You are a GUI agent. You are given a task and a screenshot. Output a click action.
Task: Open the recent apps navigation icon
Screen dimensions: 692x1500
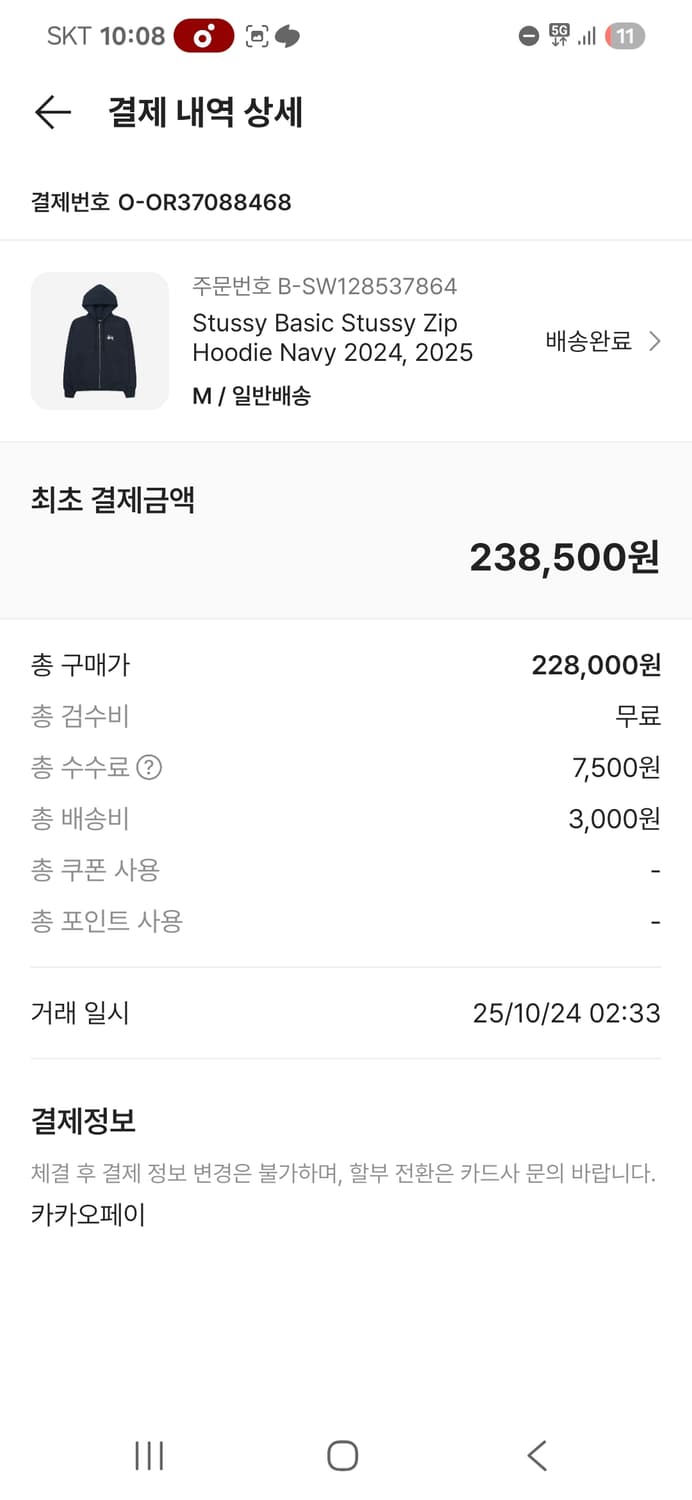pos(147,1456)
